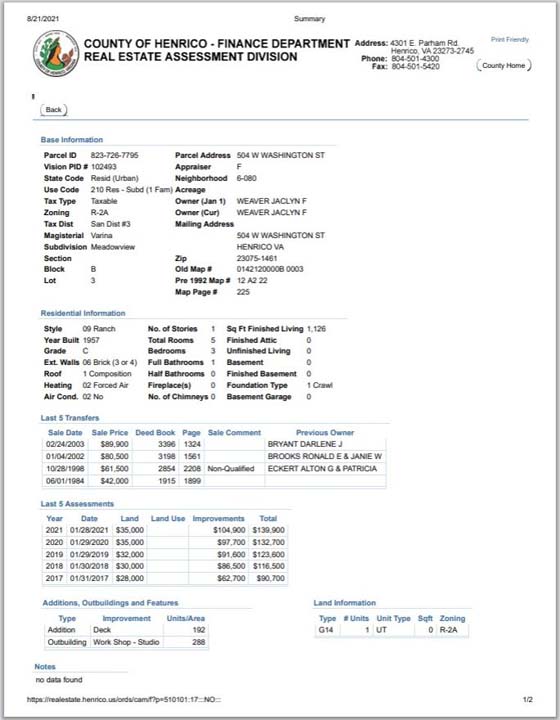Select previous owner BROOKS RONALD E & JANIE W
The height and width of the screenshot is (720, 560).
[325, 456]
